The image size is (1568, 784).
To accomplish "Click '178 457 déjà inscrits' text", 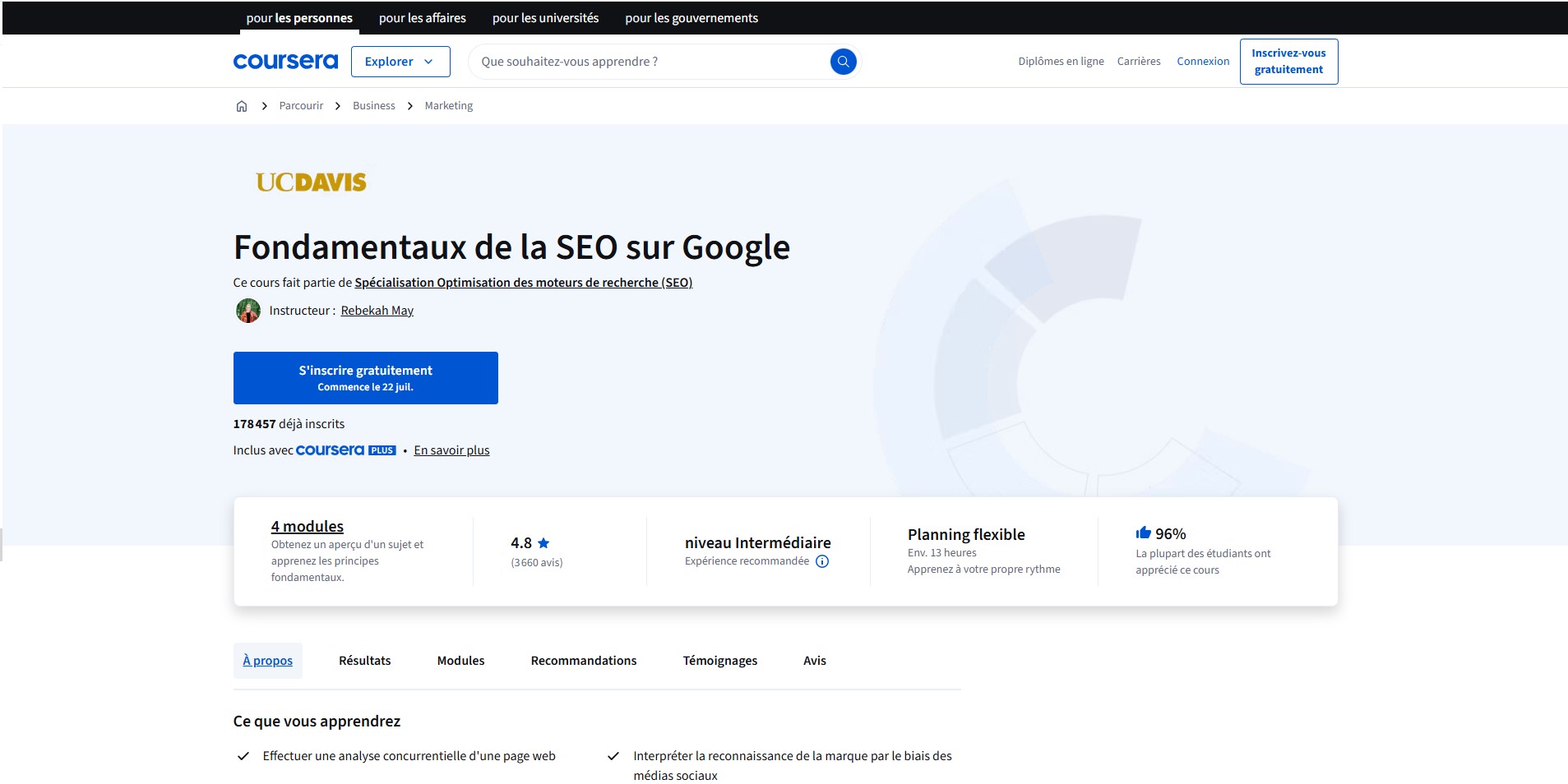I will click(x=289, y=424).
